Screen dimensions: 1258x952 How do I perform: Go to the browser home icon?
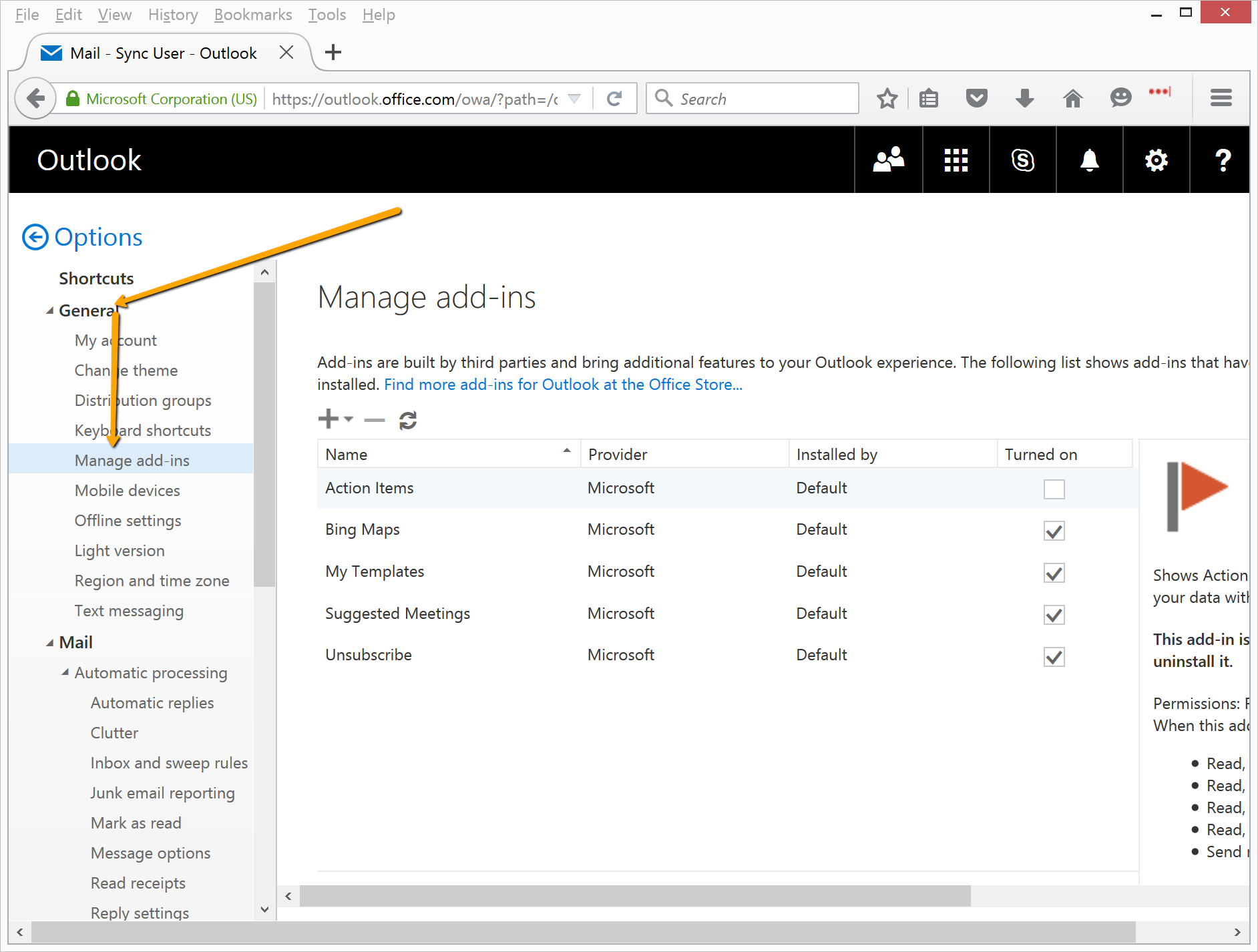[1072, 99]
